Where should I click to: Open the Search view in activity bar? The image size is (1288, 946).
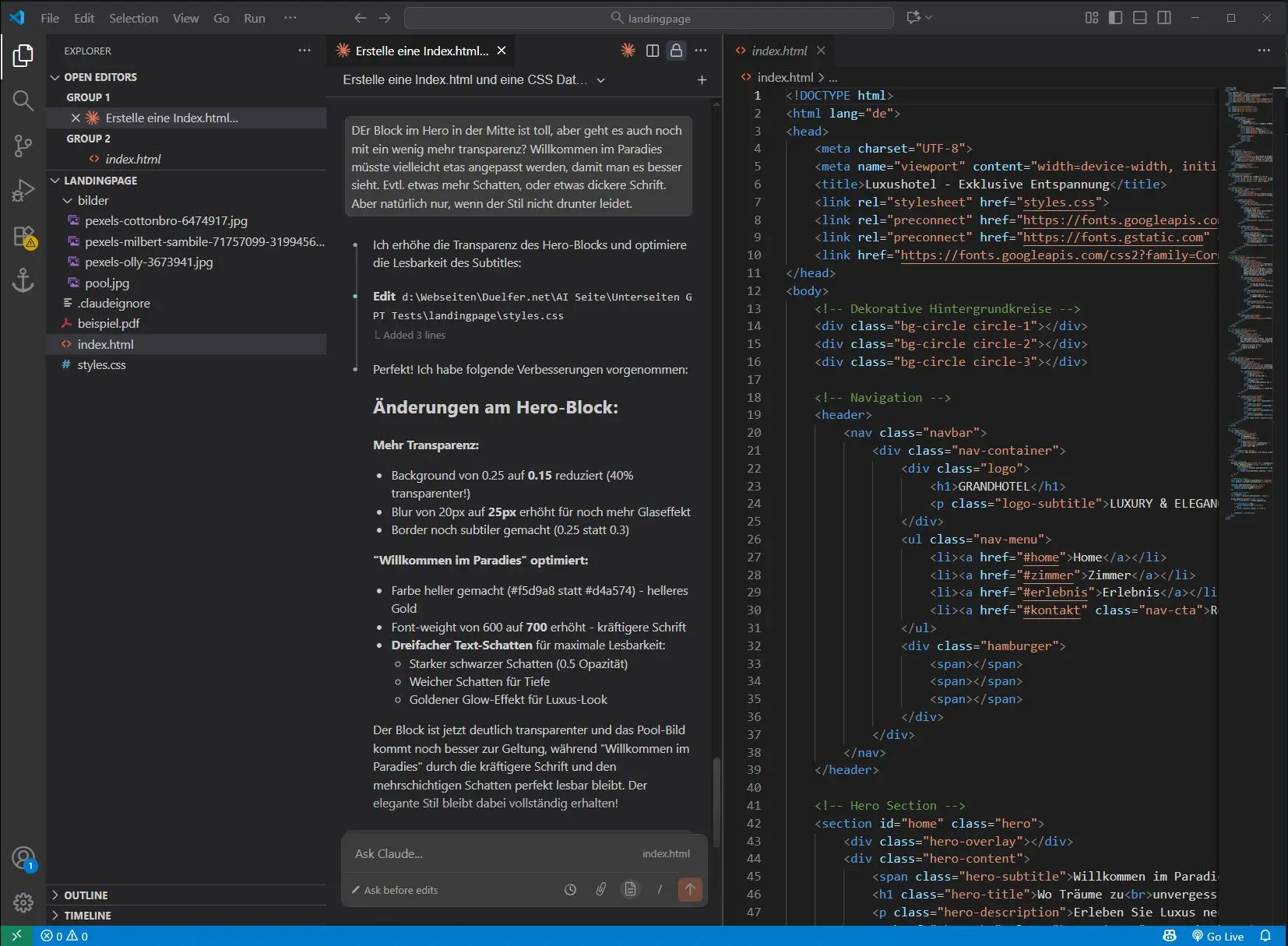tap(23, 100)
